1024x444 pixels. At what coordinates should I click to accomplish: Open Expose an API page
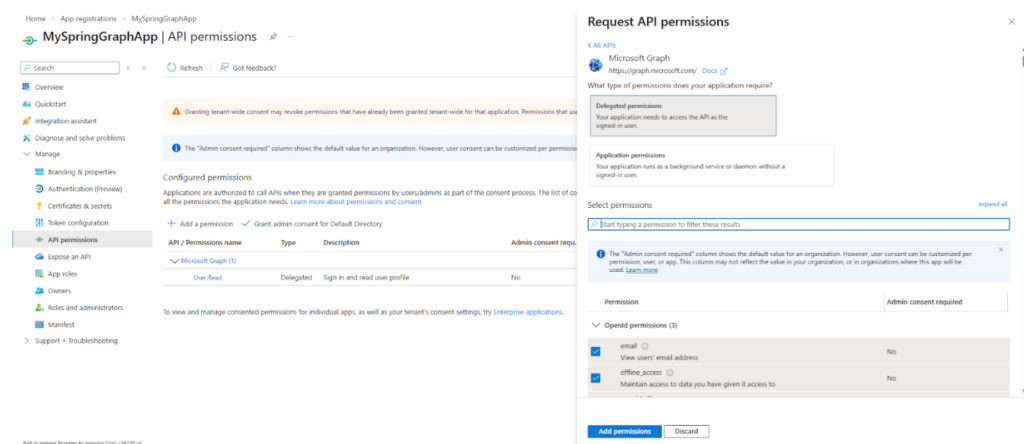69,257
